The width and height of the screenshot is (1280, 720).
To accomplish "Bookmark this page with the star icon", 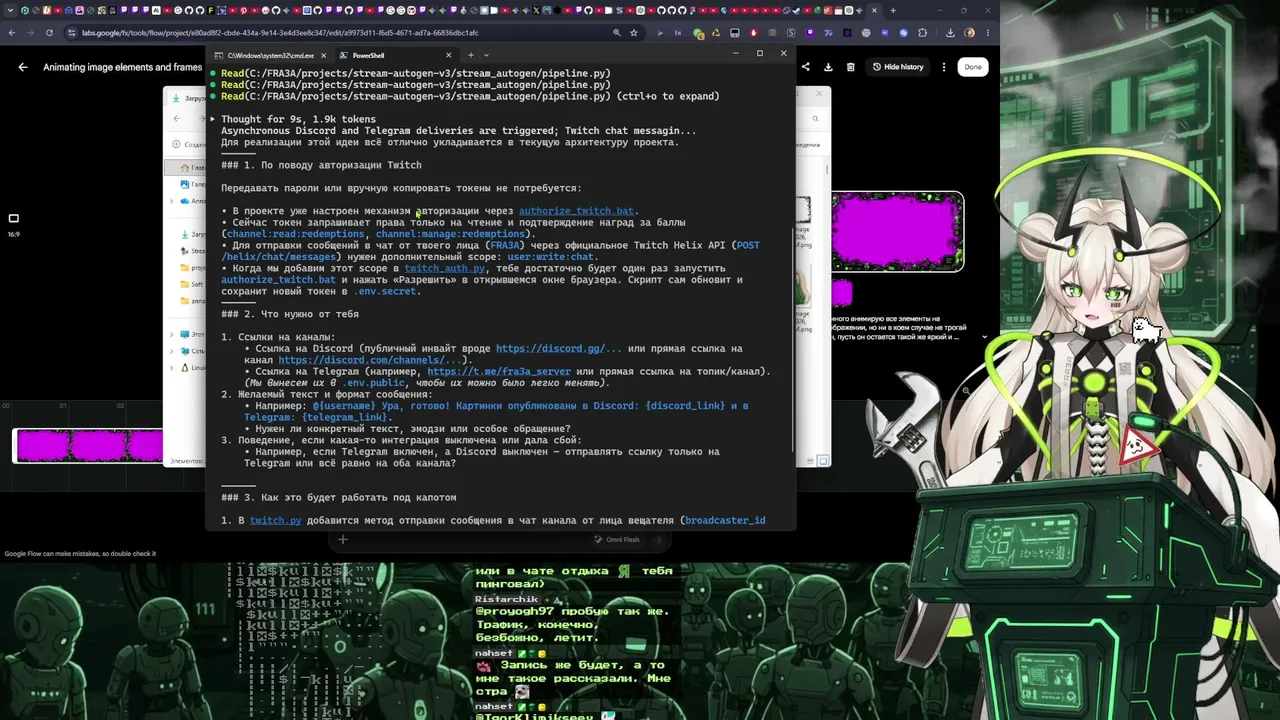I will tap(634, 33).
